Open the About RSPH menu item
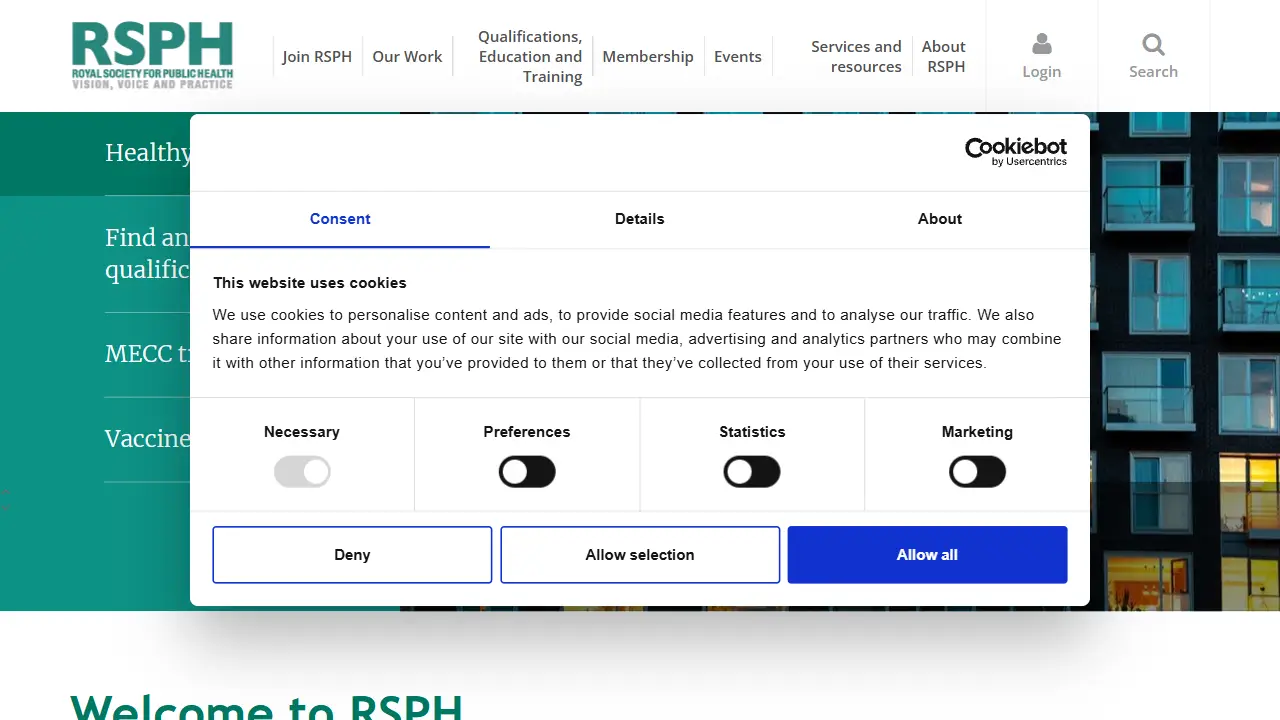 [944, 57]
